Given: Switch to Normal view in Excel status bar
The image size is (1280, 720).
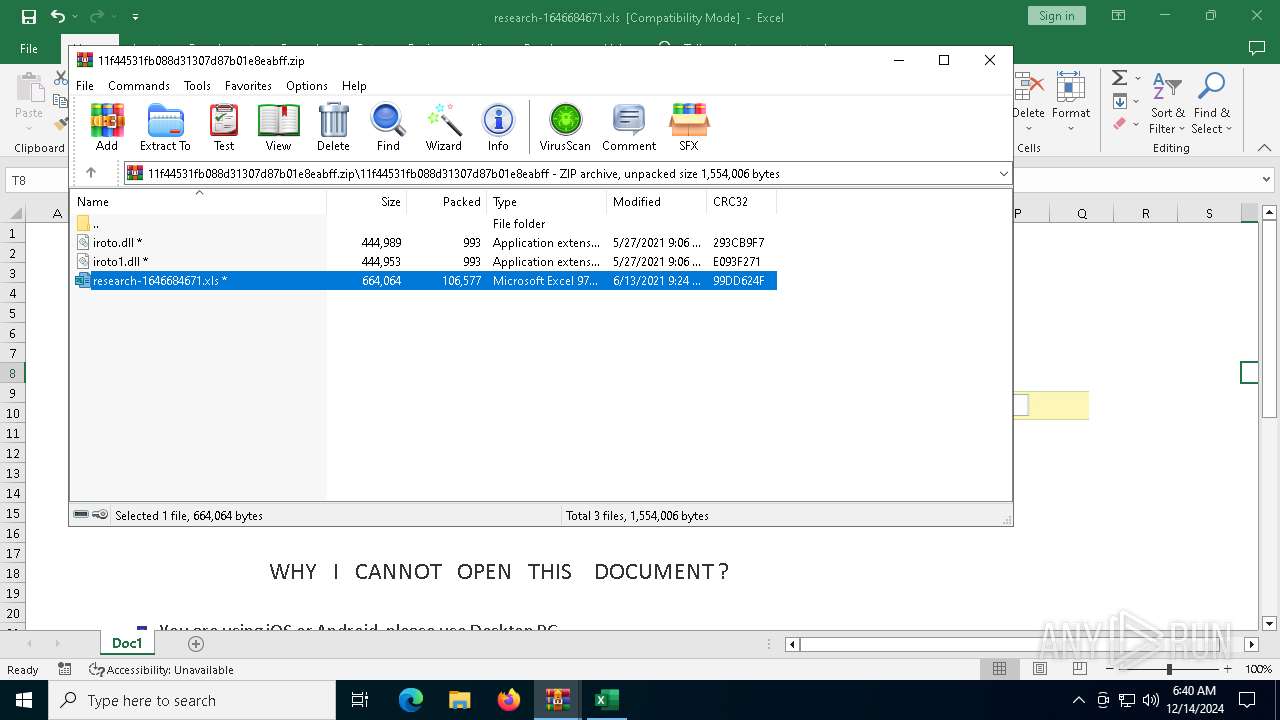Looking at the screenshot, I should [x=999, y=669].
